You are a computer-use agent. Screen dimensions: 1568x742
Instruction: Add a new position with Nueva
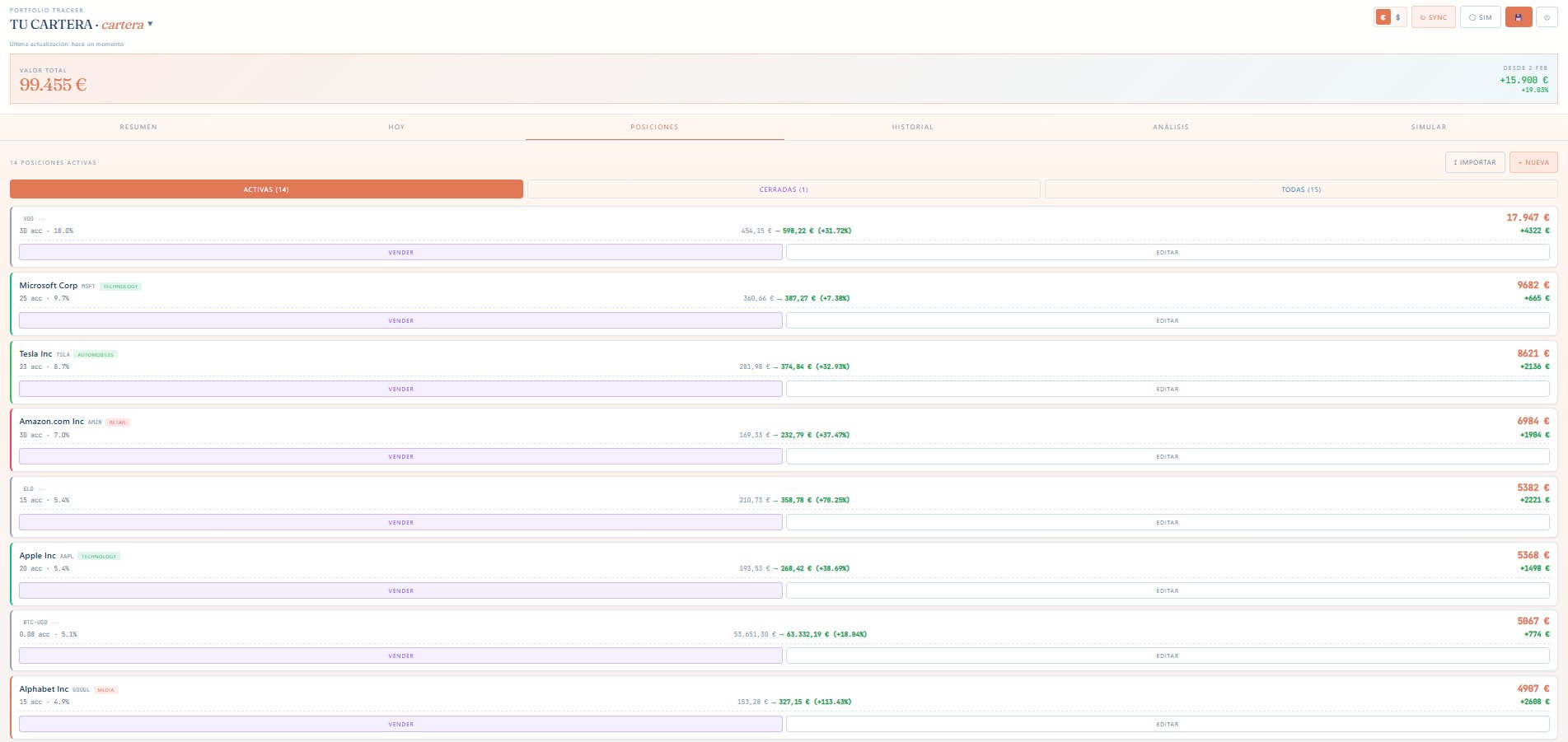pos(1533,162)
